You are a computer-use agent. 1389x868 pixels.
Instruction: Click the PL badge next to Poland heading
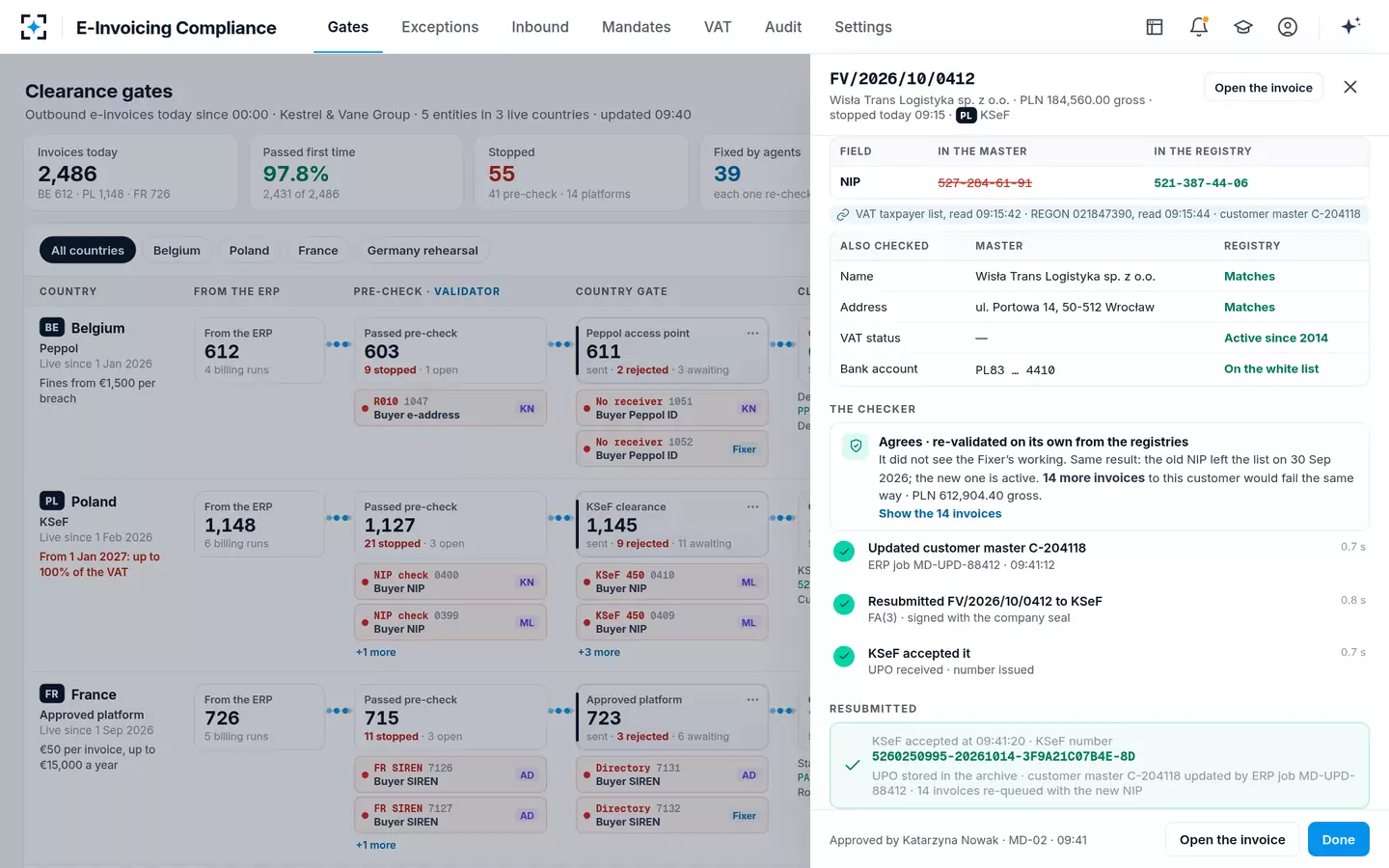point(52,502)
